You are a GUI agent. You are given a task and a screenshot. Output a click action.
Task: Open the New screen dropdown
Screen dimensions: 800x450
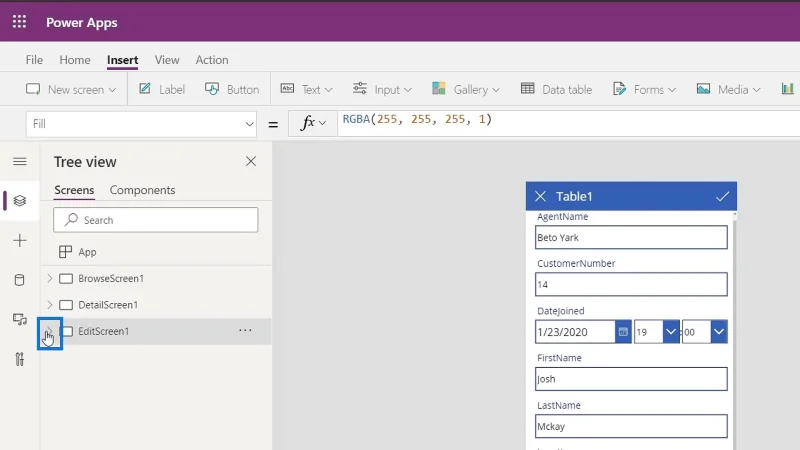(x=71, y=89)
